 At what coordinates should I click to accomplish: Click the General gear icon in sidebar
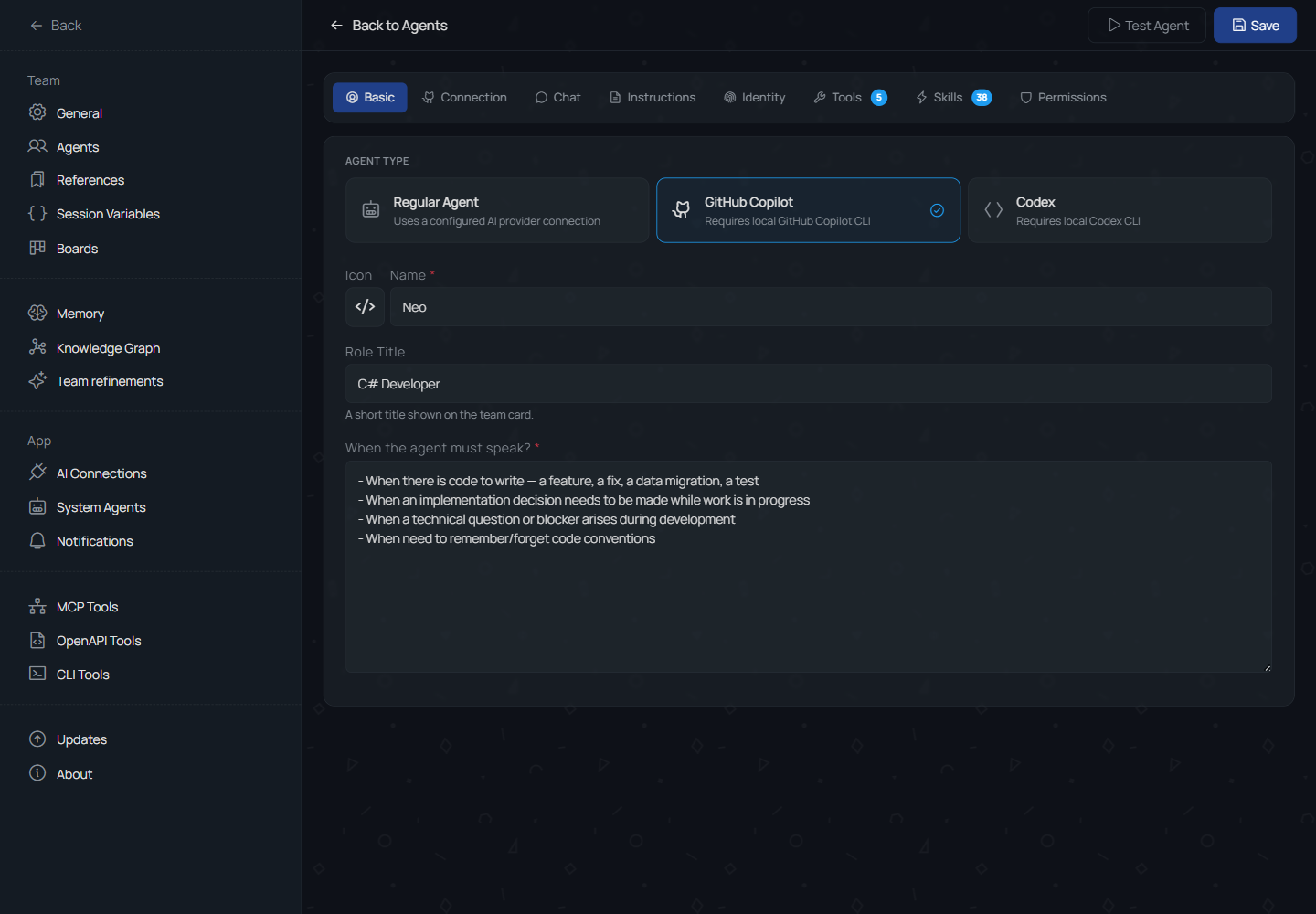pyautogui.click(x=37, y=112)
